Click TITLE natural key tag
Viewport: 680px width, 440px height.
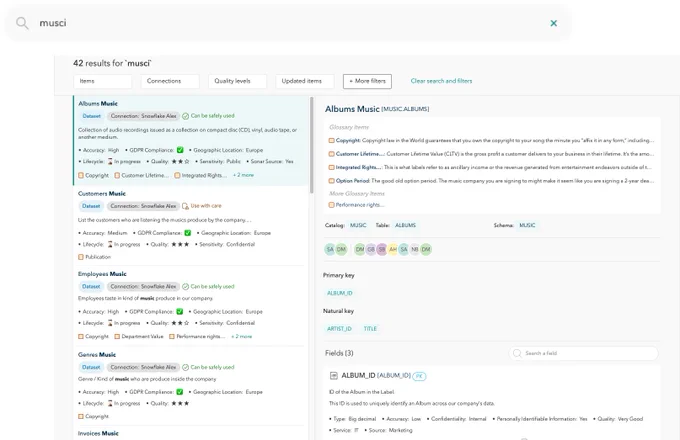point(370,329)
